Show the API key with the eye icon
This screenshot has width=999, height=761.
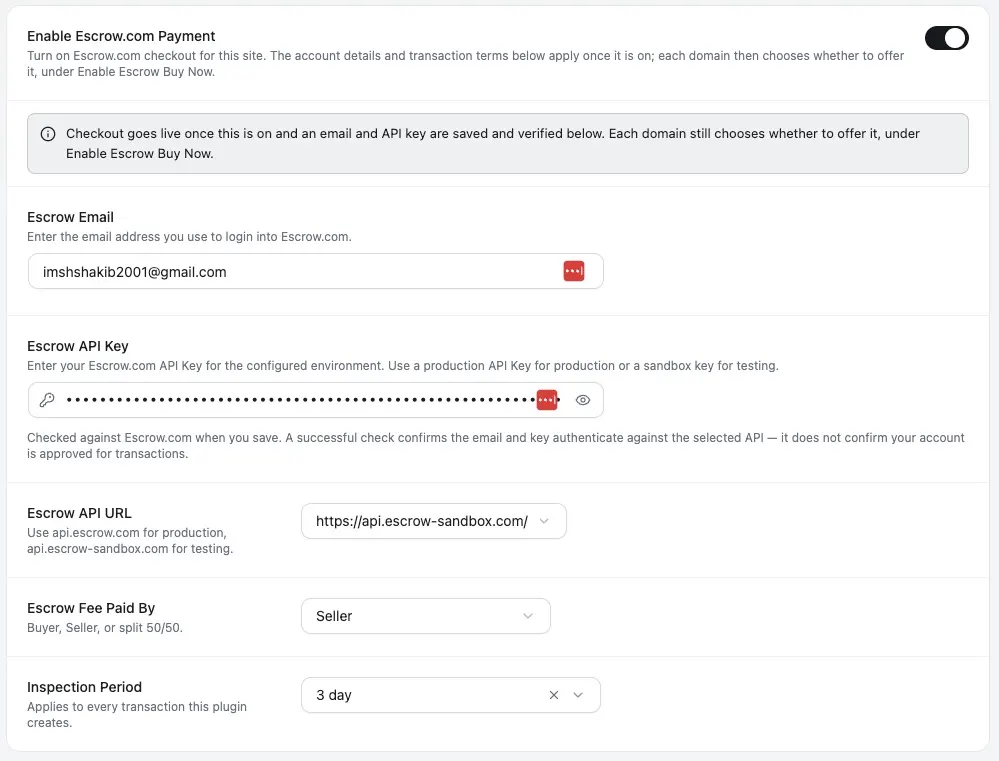tap(583, 400)
